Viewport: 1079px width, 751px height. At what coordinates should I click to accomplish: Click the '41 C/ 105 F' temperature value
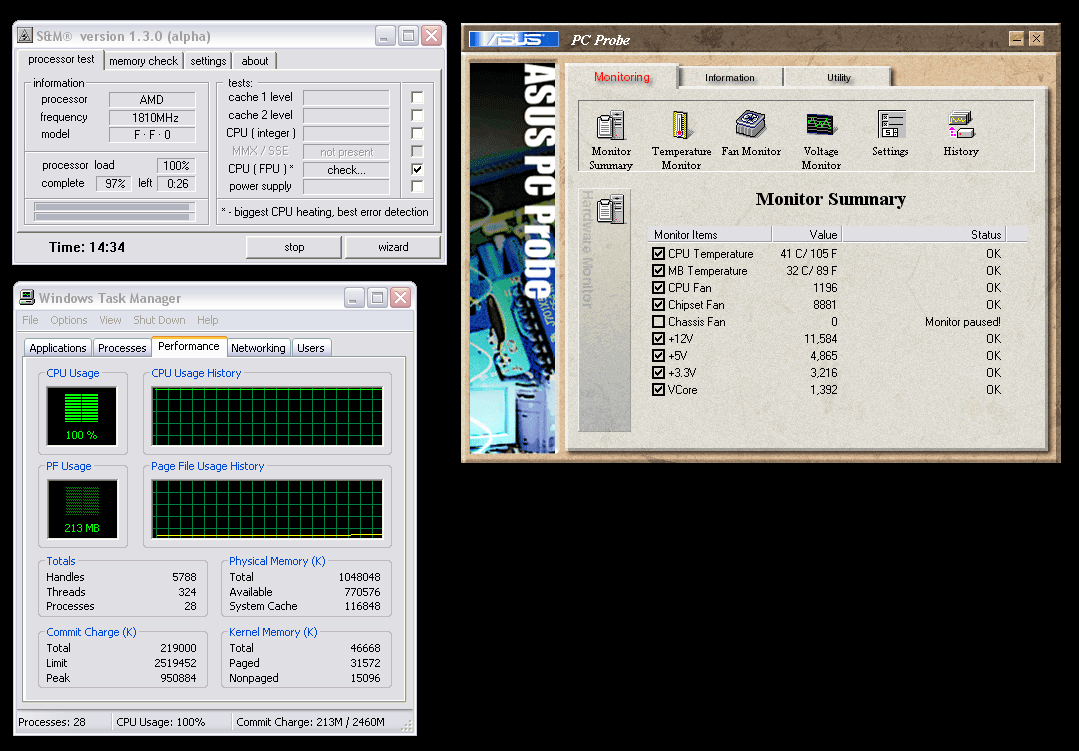tap(809, 253)
